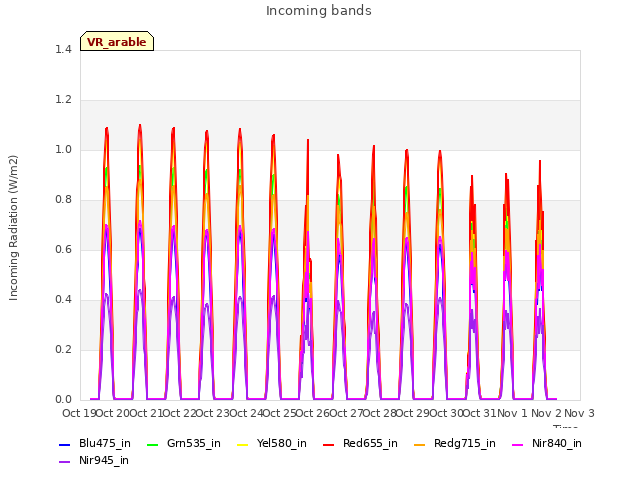Click the red Red655_in legend swatch
Image resolution: width=640 pixels, height=480 pixels.
(329, 444)
